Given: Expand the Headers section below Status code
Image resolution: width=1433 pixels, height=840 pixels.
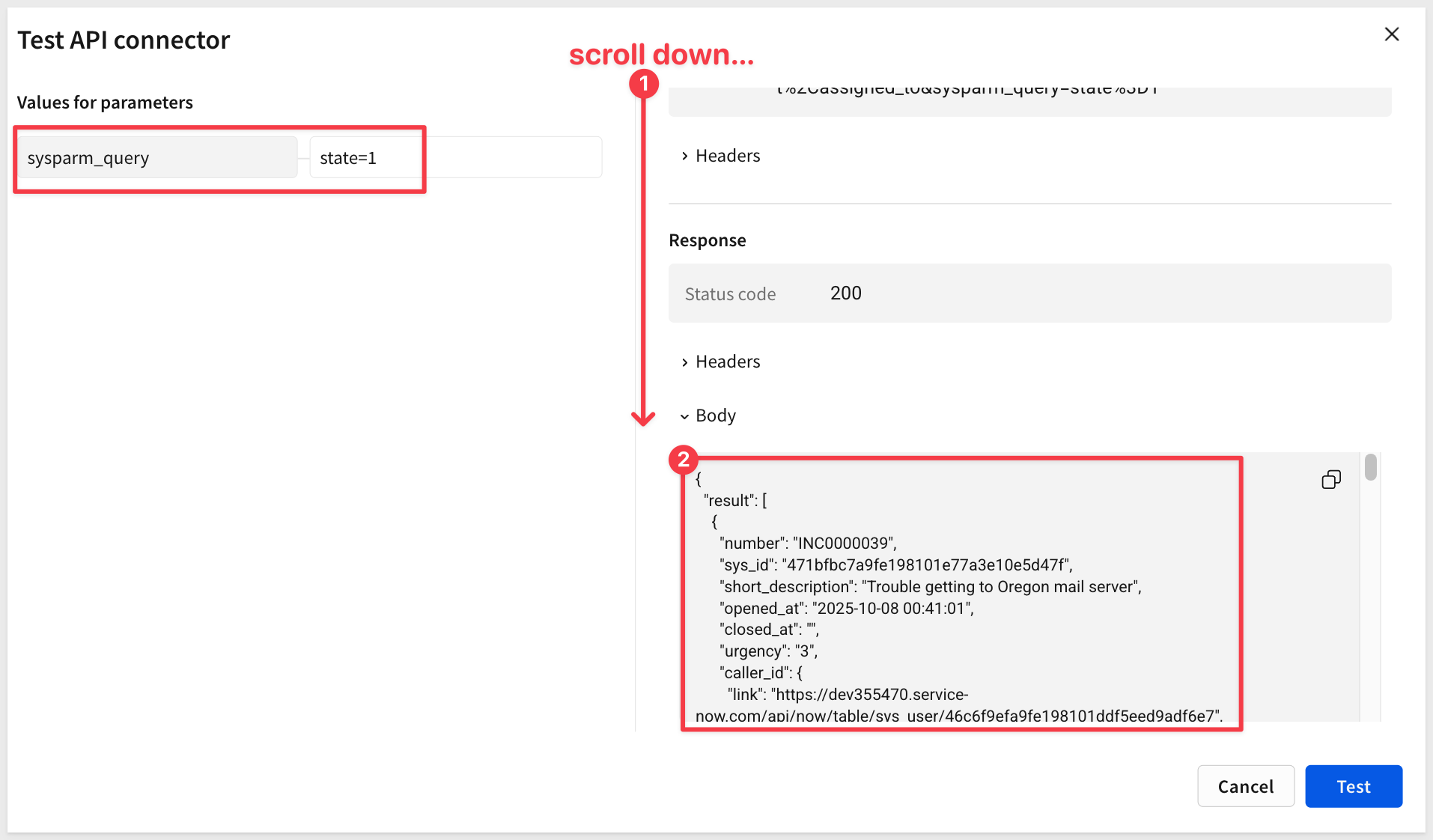Looking at the screenshot, I should click(720, 362).
